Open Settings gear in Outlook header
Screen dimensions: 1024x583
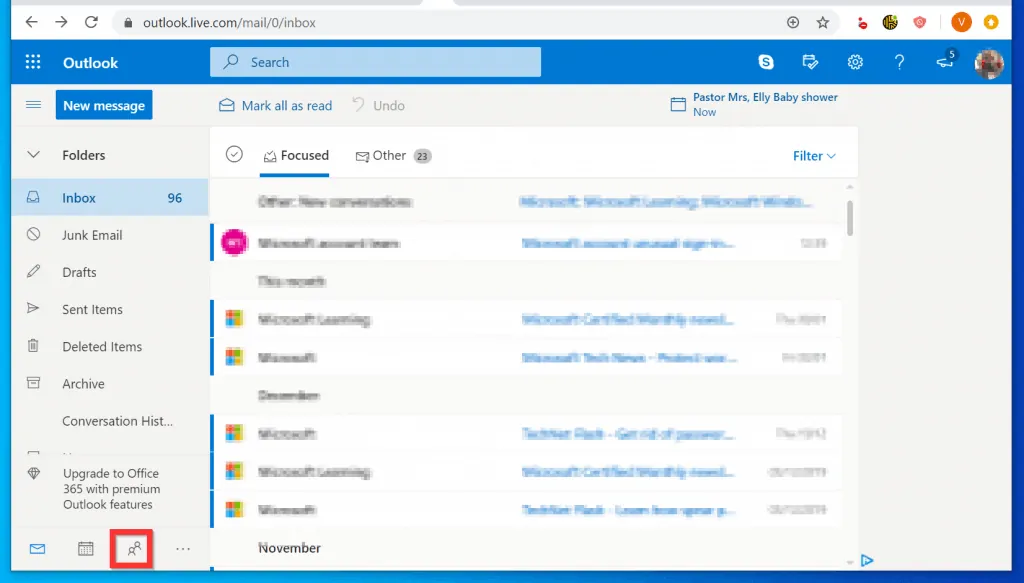point(855,62)
